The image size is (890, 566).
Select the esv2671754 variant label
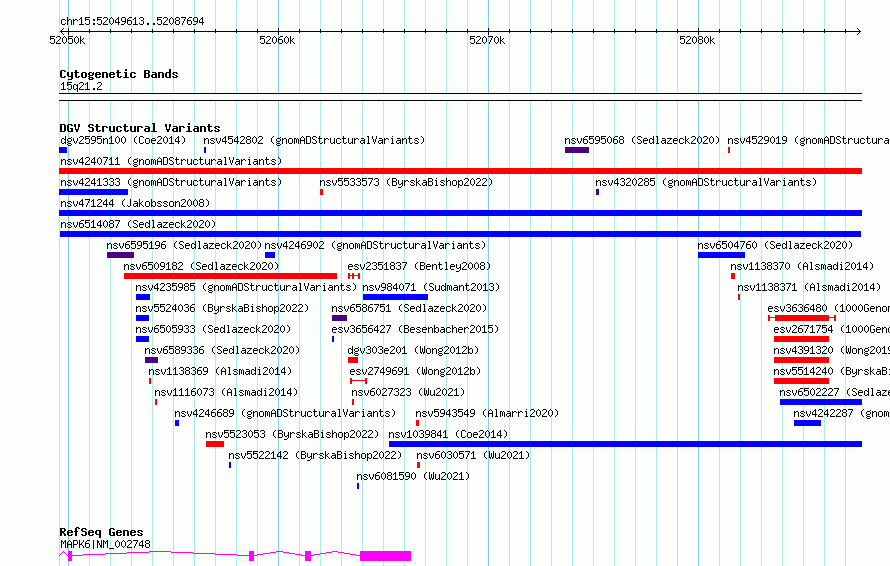point(832,329)
